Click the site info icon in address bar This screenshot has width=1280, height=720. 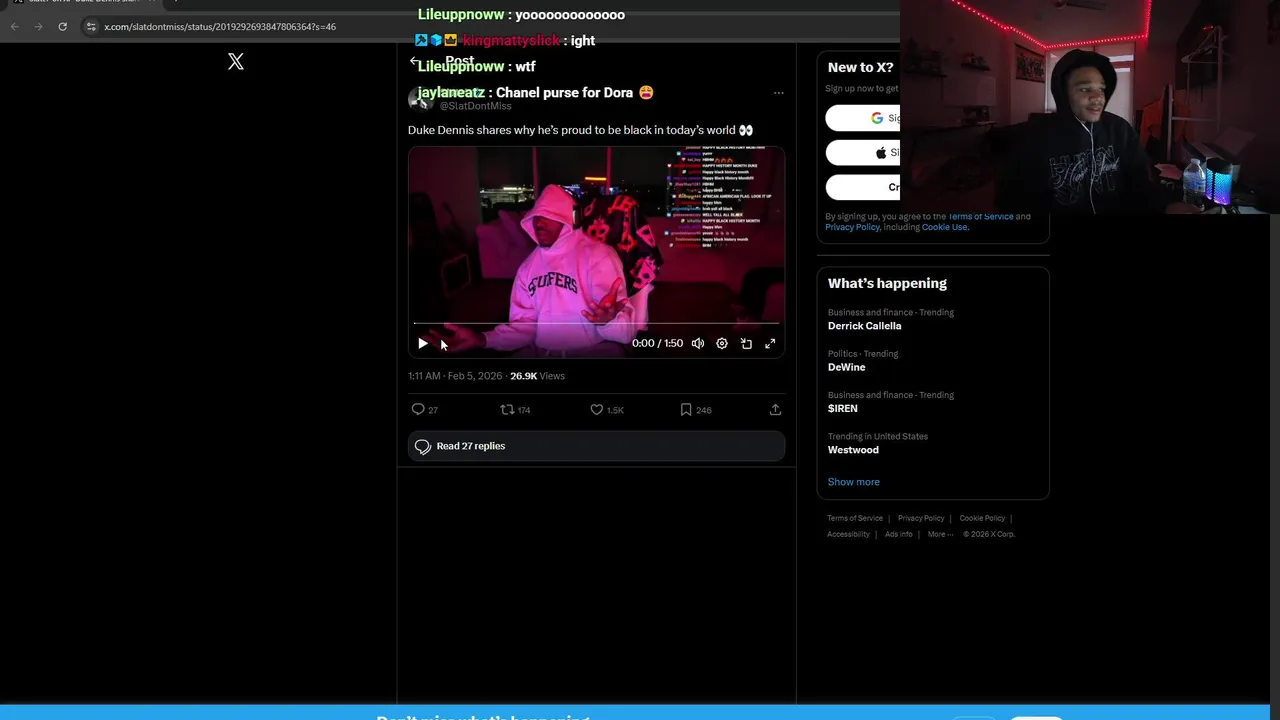[x=91, y=27]
